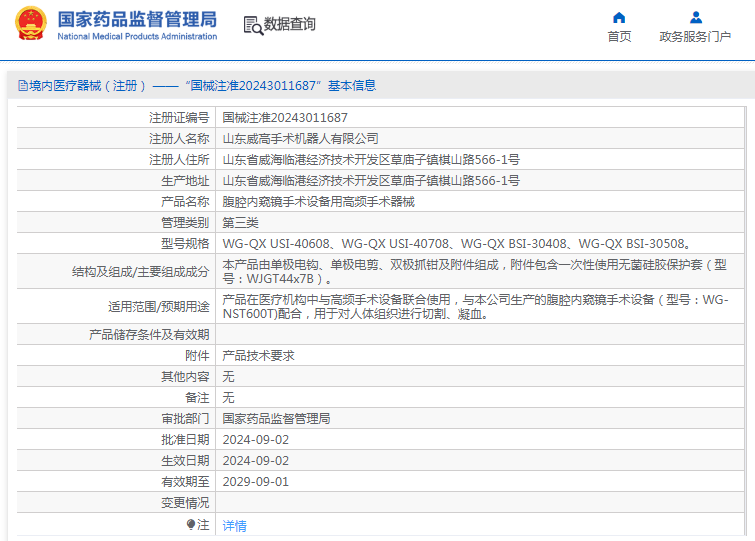Click 国家药品监督管理局 header title
This screenshot has height=541, width=755.
137,19
